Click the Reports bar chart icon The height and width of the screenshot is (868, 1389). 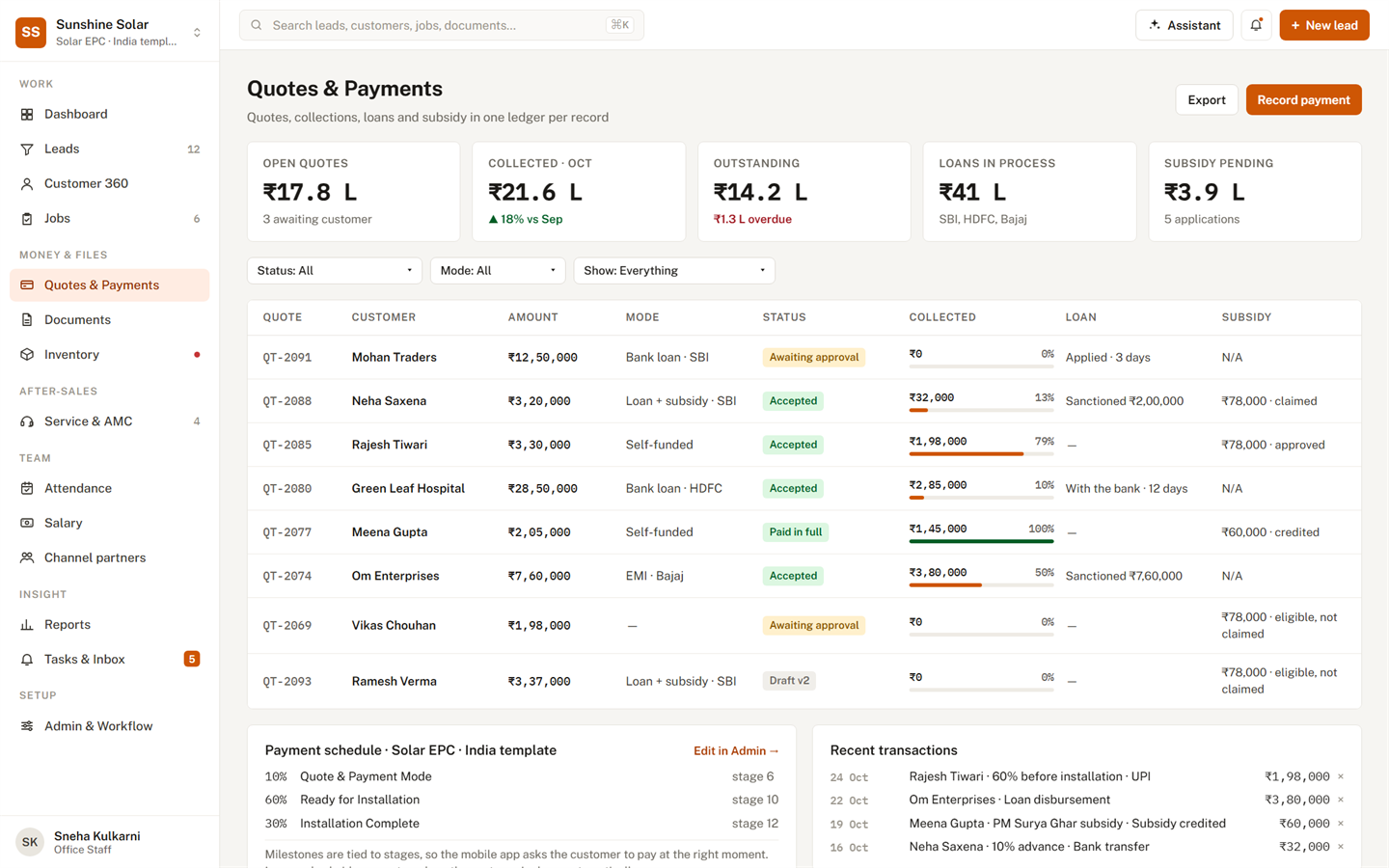tap(27, 625)
